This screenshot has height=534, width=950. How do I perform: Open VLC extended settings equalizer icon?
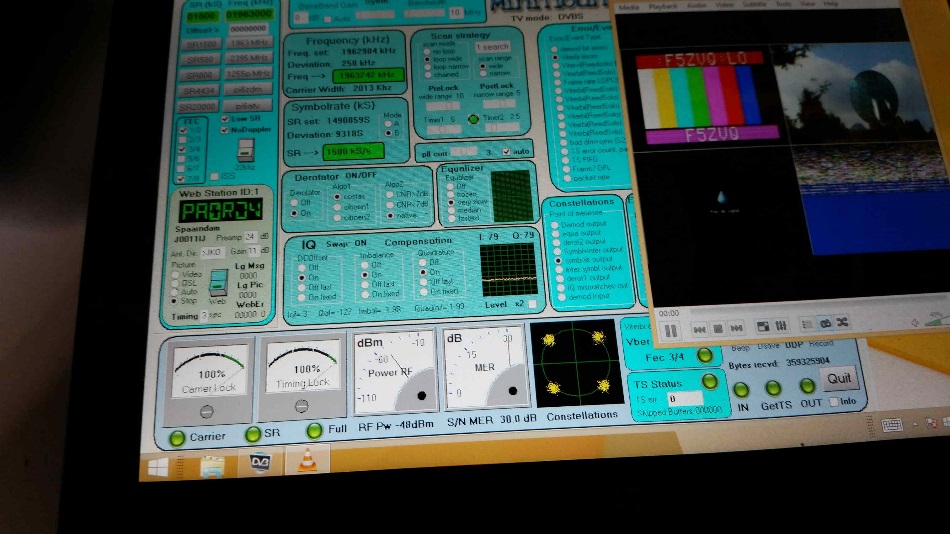click(x=781, y=325)
